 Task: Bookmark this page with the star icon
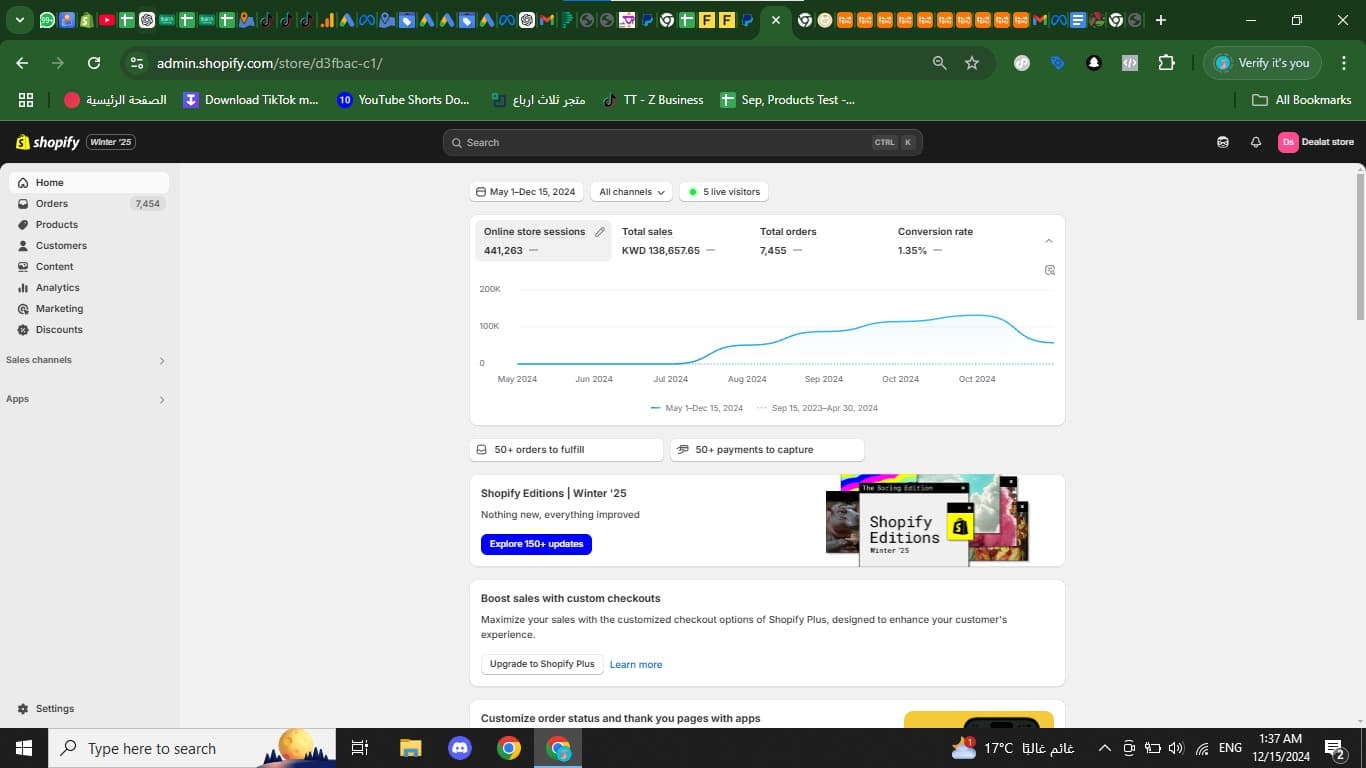point(971,63)
